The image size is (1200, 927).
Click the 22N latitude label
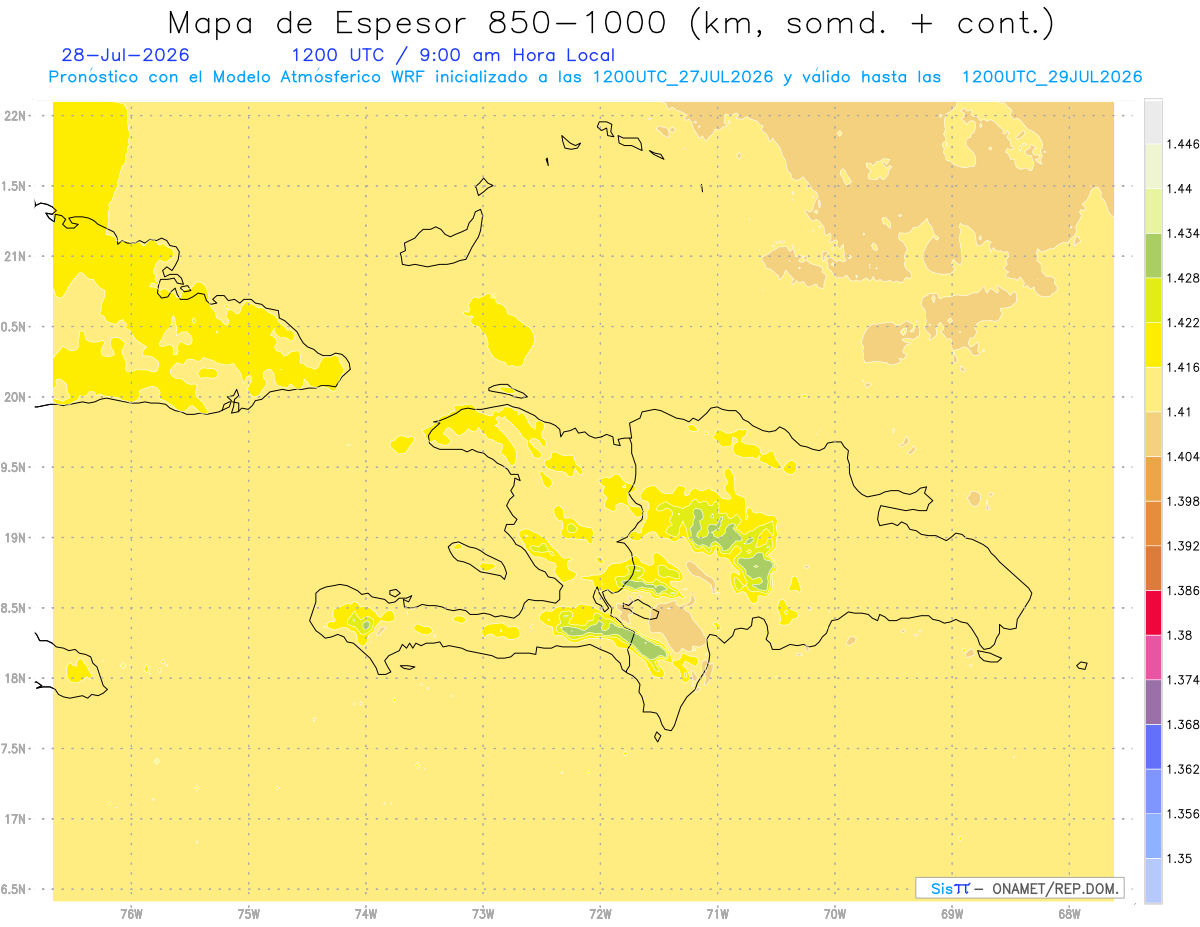[17, 115]
